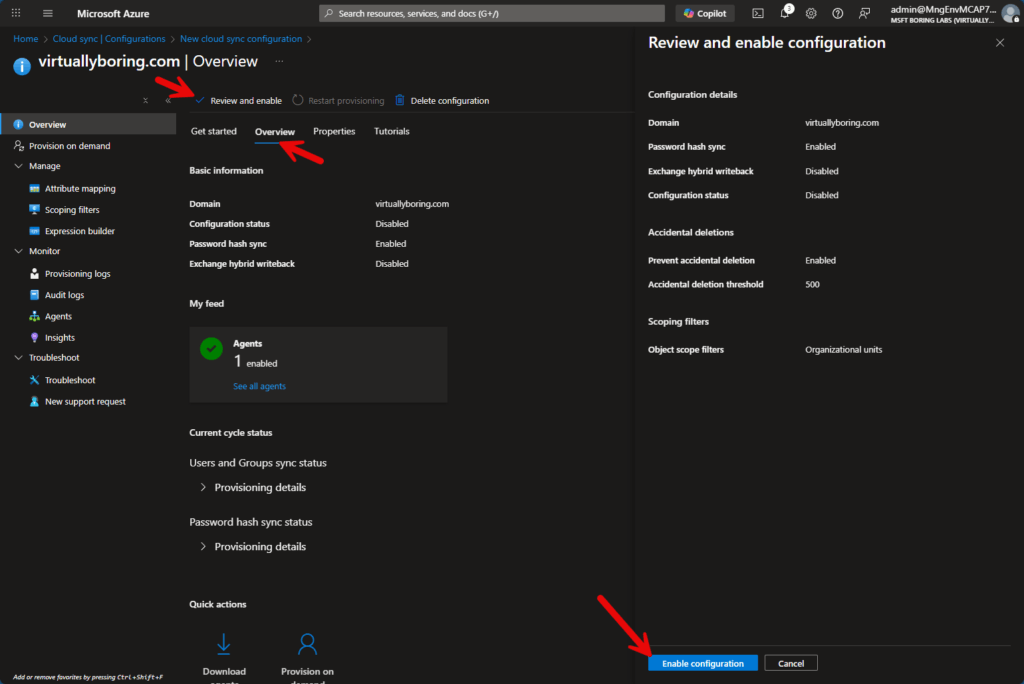The image size is (1024, 684).
Task: Open Audit logs
Action: coord(64,295)
